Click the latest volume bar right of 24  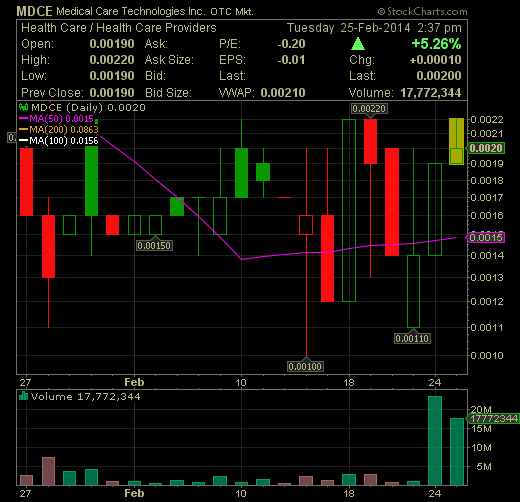pos(457,451)
